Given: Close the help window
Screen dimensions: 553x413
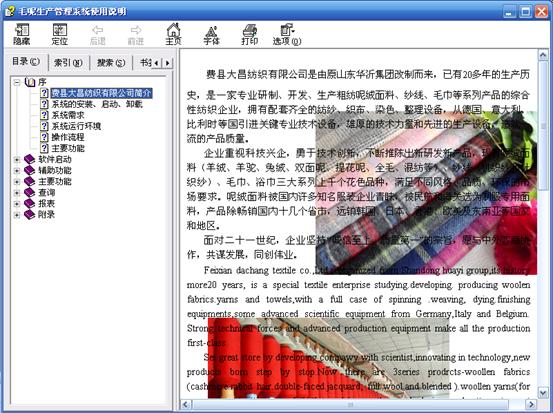Looking at the screenshot, I should pyautogui.click(x=541, y=12).
